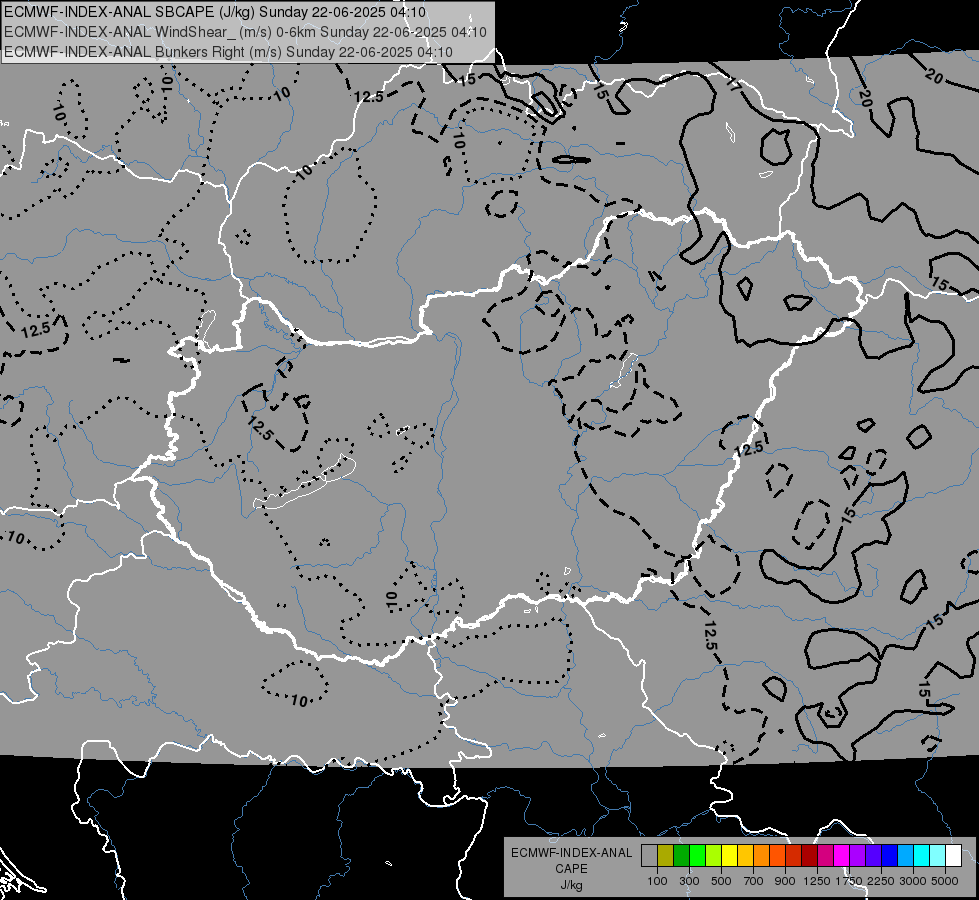This screenshot has height=900, width=979.
Task: Click the CAPE label in legend
Action: 571,869
